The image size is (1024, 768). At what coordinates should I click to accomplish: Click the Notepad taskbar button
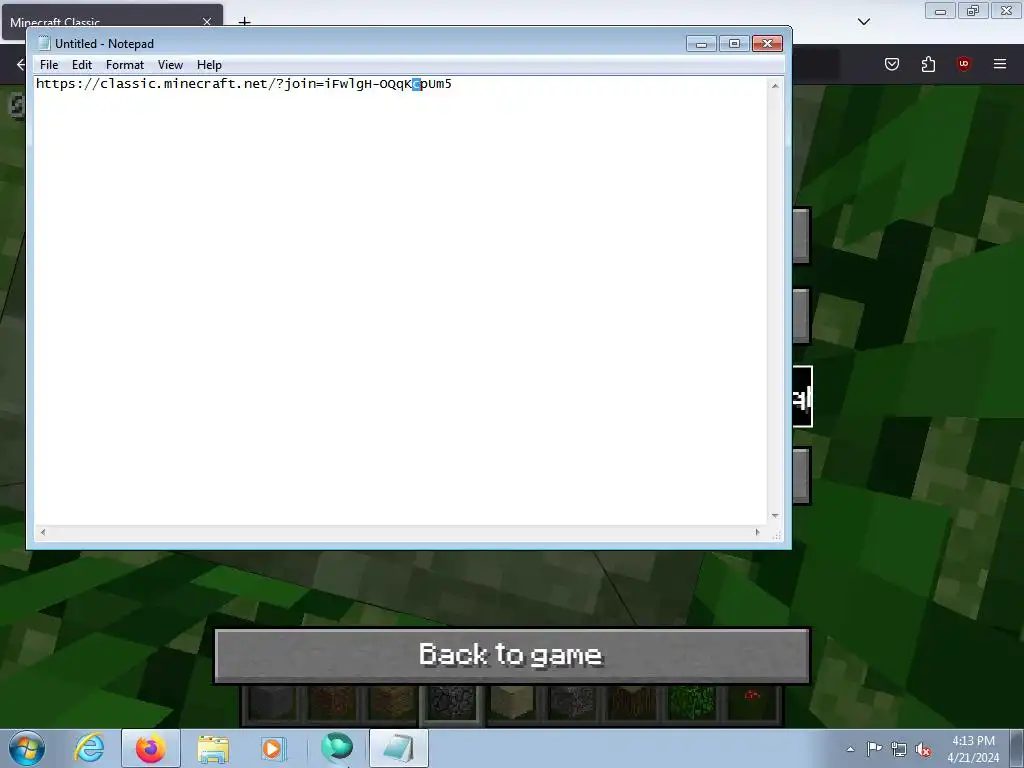[x=399, y=748]
